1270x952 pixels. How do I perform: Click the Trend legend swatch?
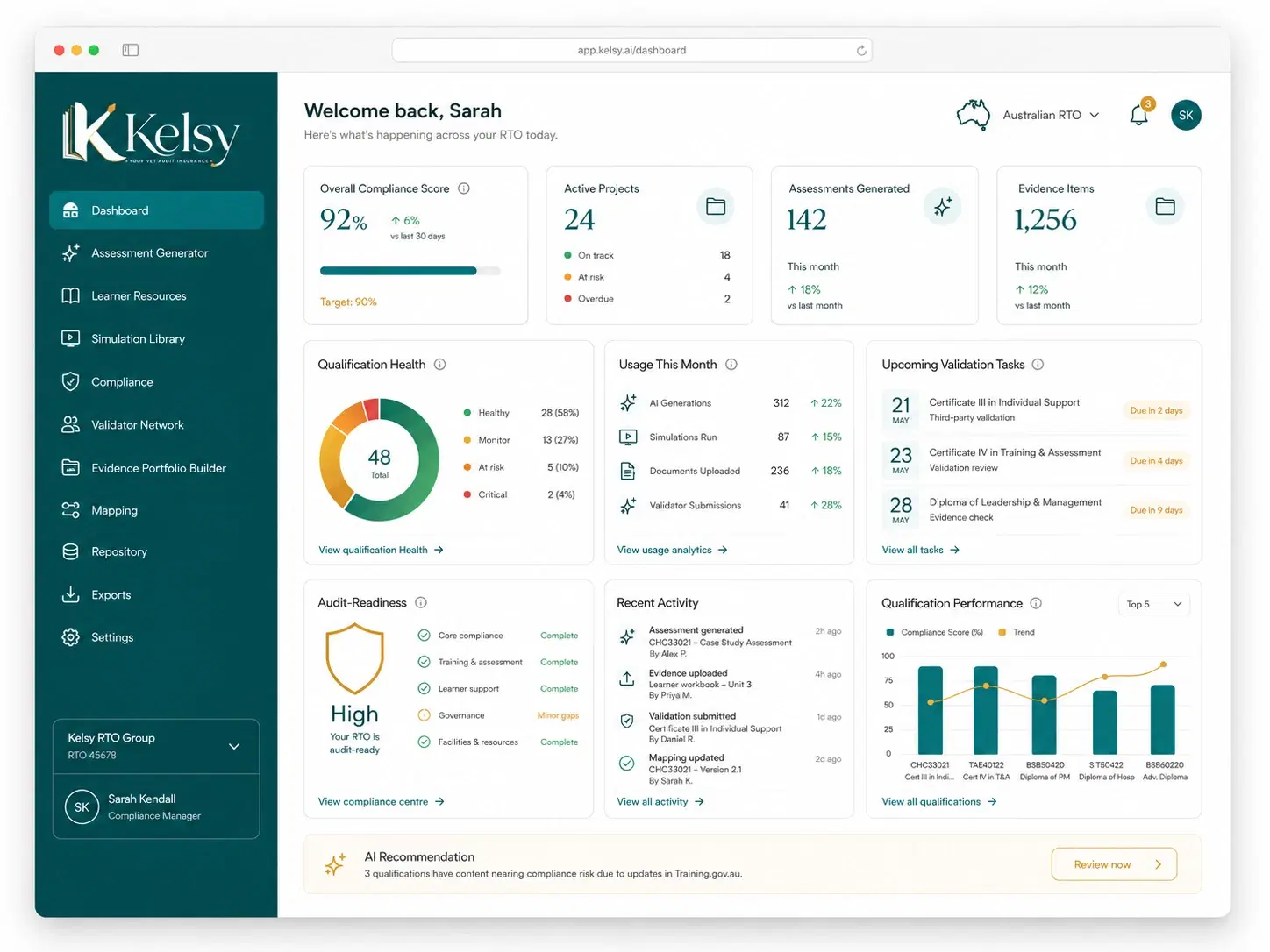tap(1002, 632)
